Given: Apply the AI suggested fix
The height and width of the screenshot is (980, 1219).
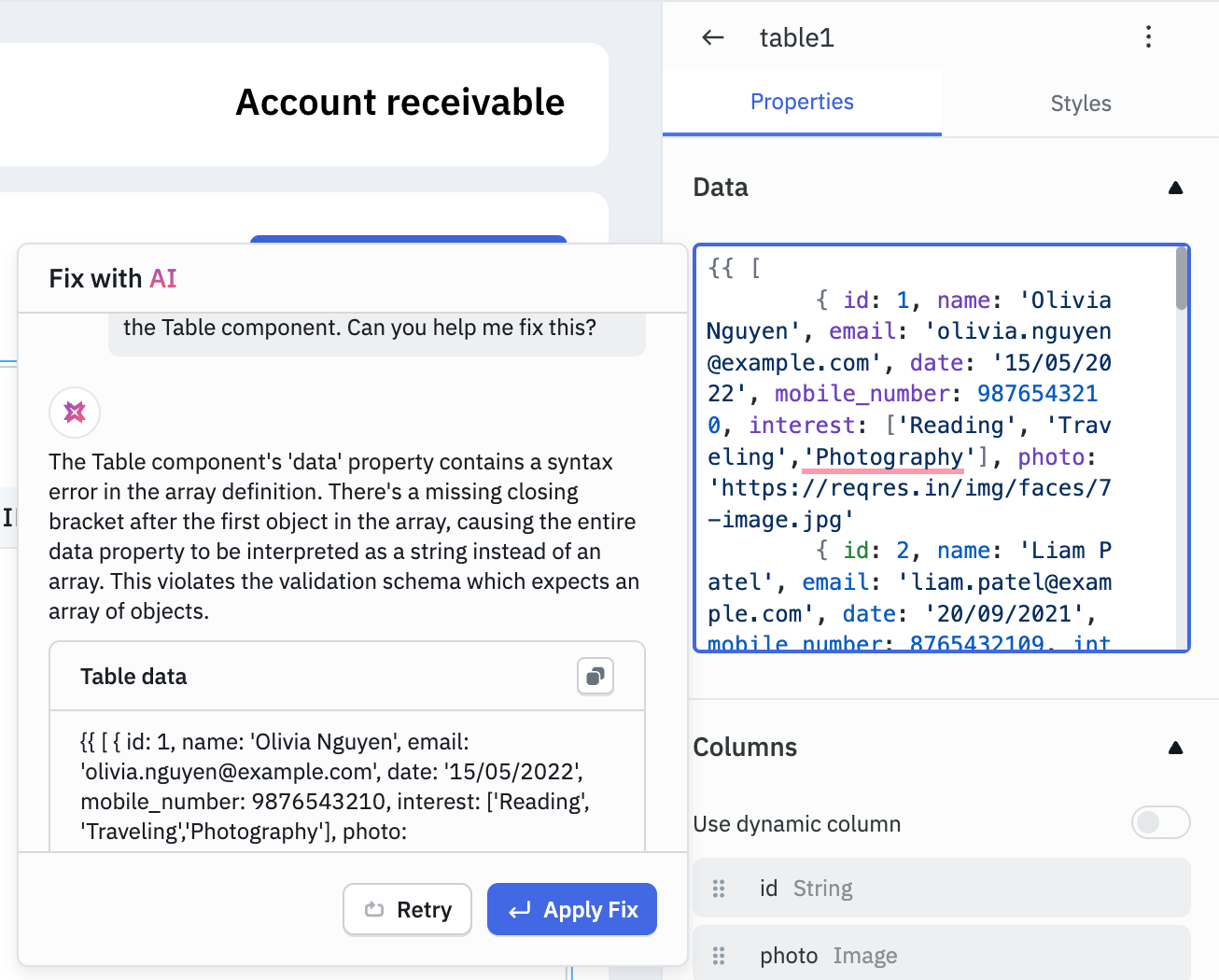Looking at the screenshot, I should tap(572, 909).
